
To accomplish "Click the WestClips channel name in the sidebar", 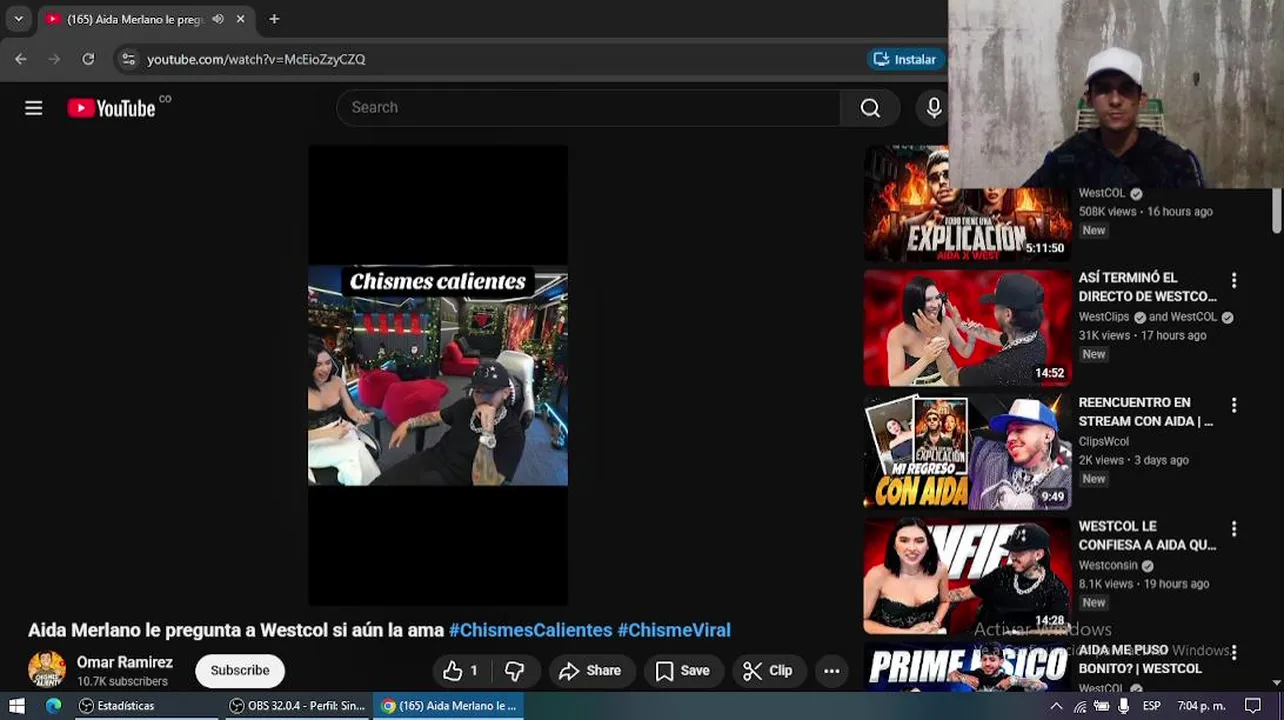I will [1104, 317].
